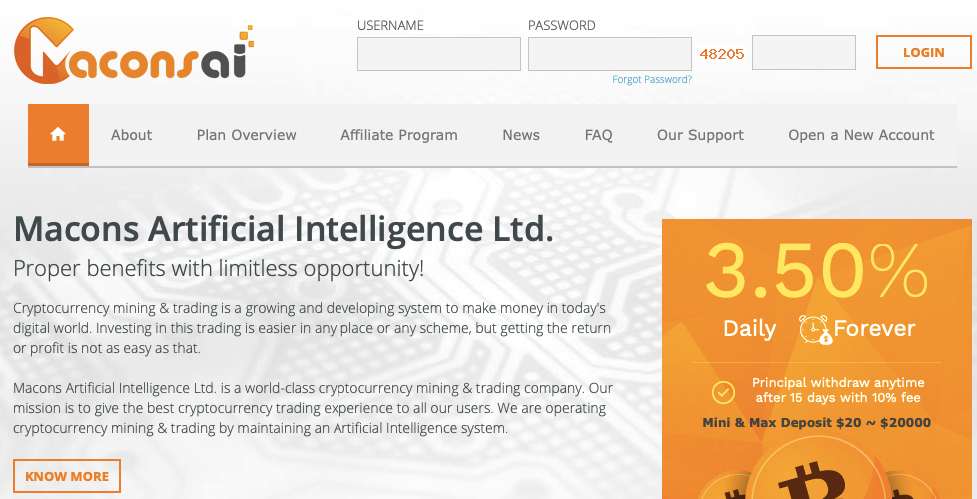The height and width of the screenshot is (499, 977).
Task: Click the 48205 captcha code image
Action: click(722, 54)
